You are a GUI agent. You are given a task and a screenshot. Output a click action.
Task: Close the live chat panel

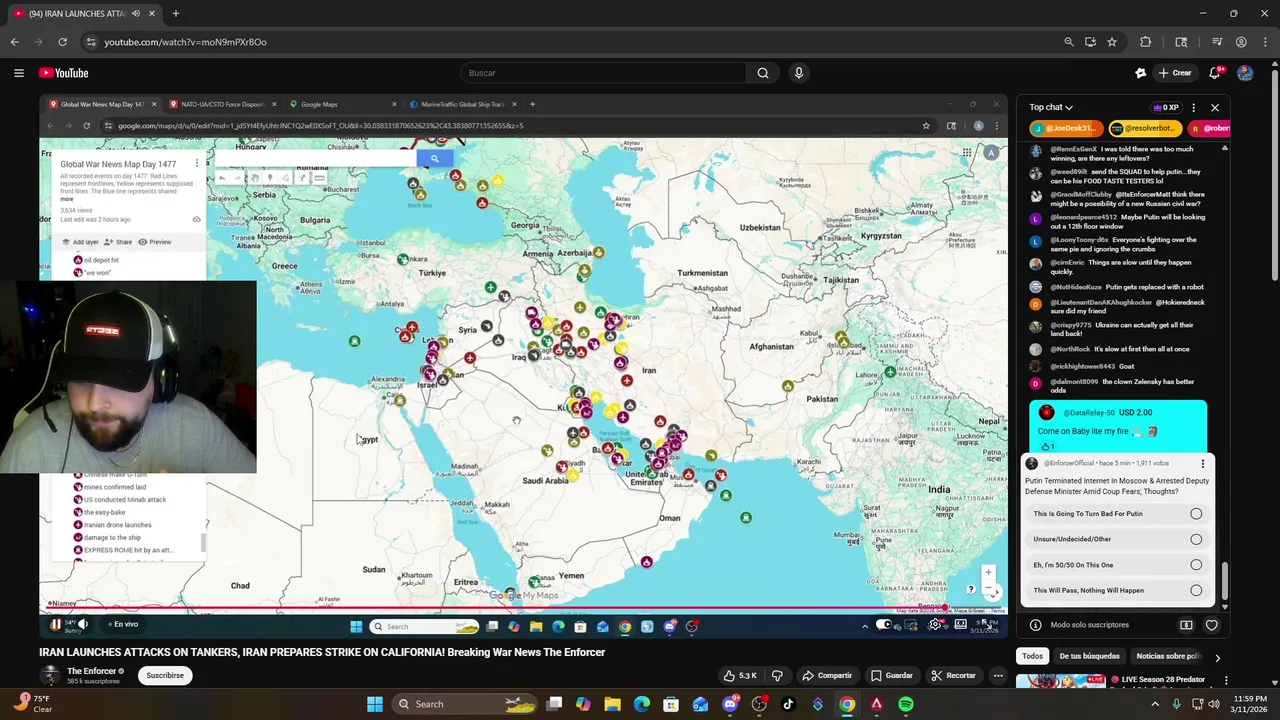click(1215, 107)
